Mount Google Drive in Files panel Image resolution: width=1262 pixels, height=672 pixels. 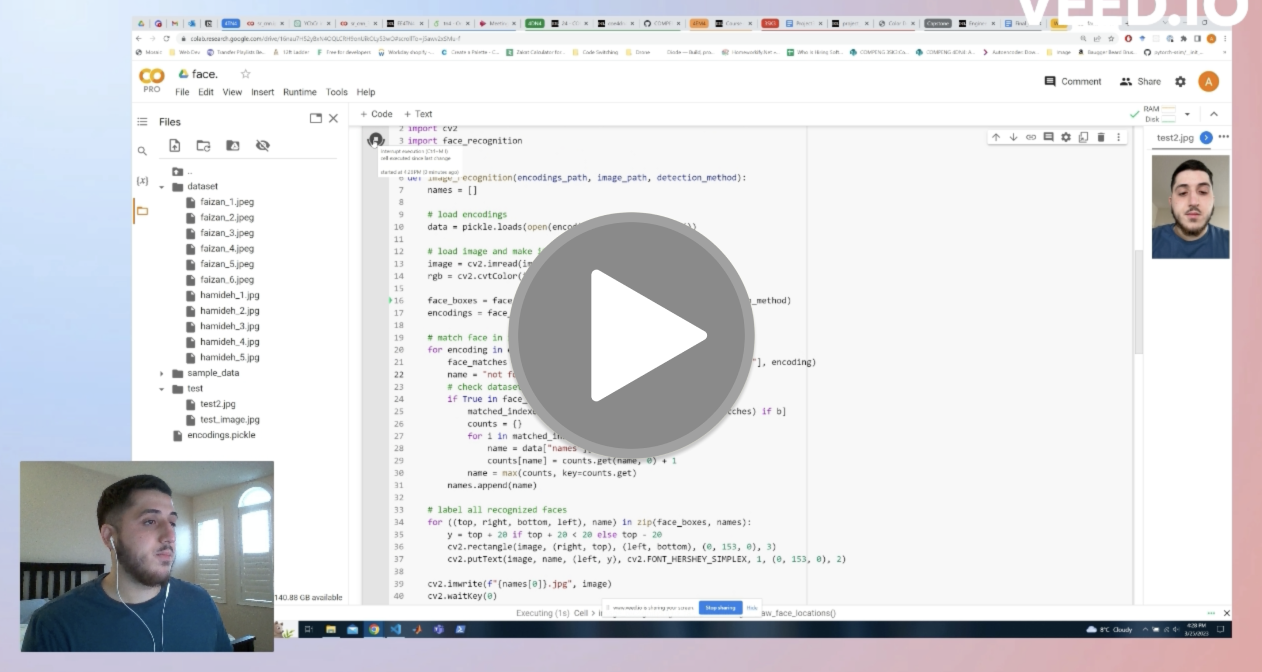pos(231,145)
